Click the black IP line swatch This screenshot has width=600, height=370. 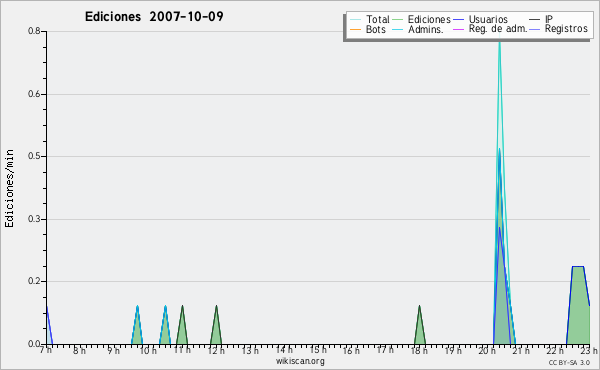tap(535, 20)
